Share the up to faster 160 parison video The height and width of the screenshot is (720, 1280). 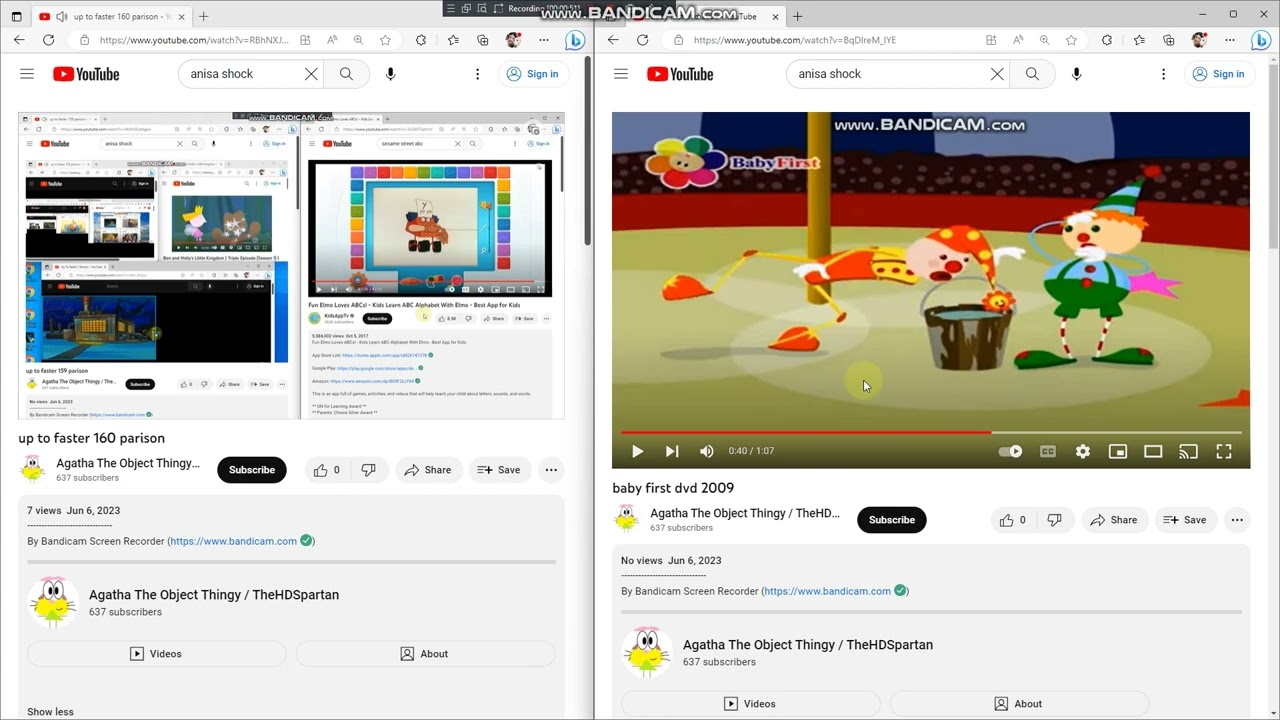(x=427, y=470)
